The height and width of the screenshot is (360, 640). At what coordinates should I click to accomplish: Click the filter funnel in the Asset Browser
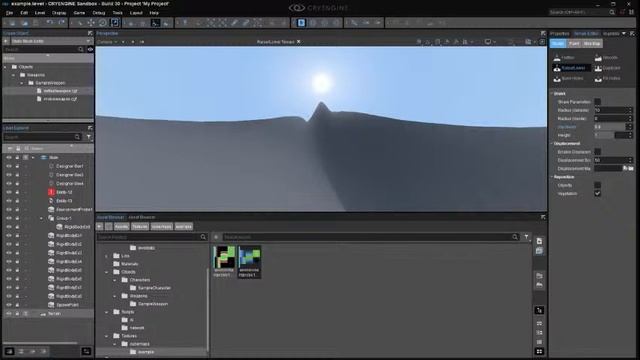pyautogui.click(x=526, y=237)
